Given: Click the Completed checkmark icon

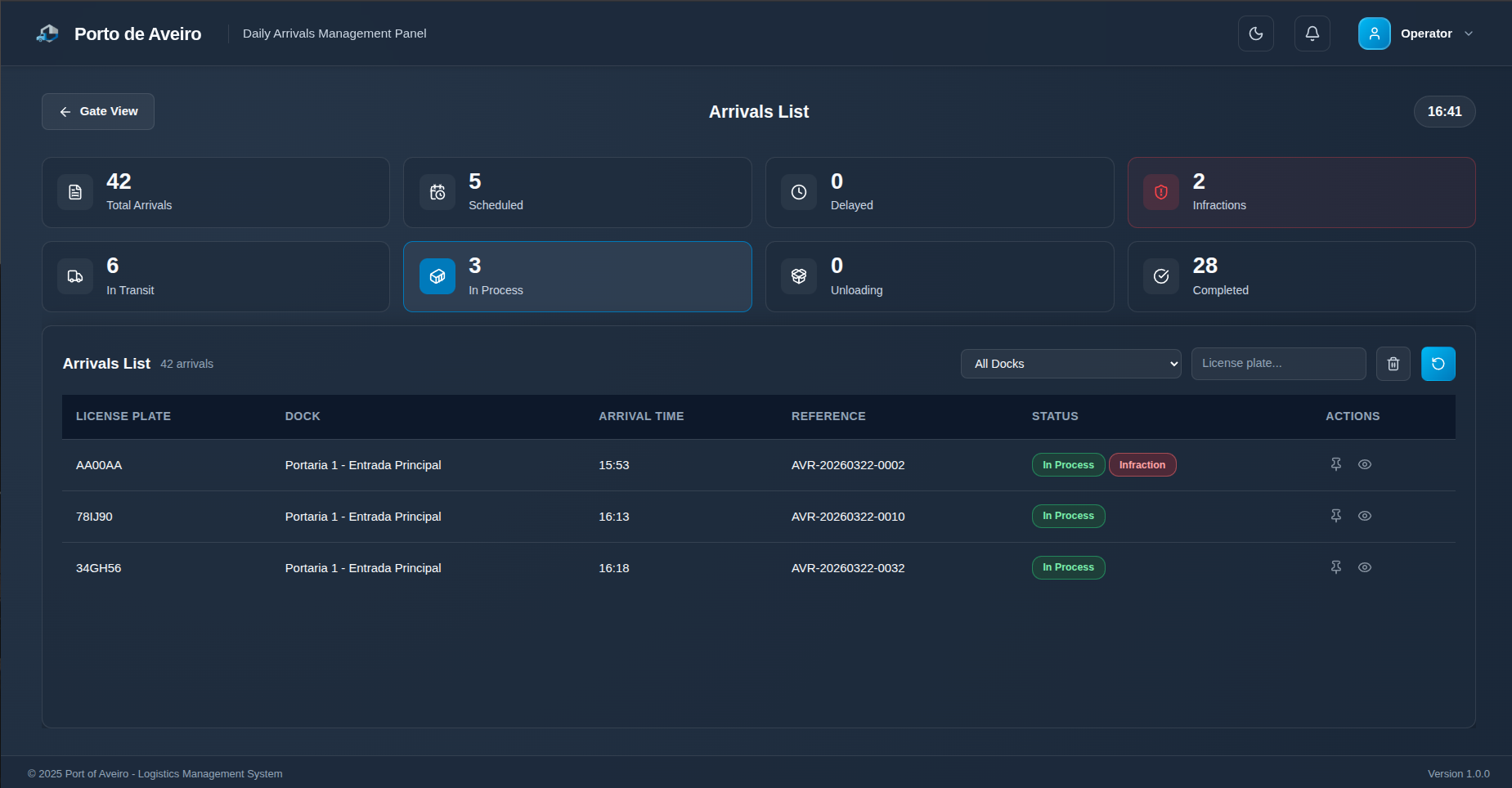Looking at the screenshot, I should 1161,276.
